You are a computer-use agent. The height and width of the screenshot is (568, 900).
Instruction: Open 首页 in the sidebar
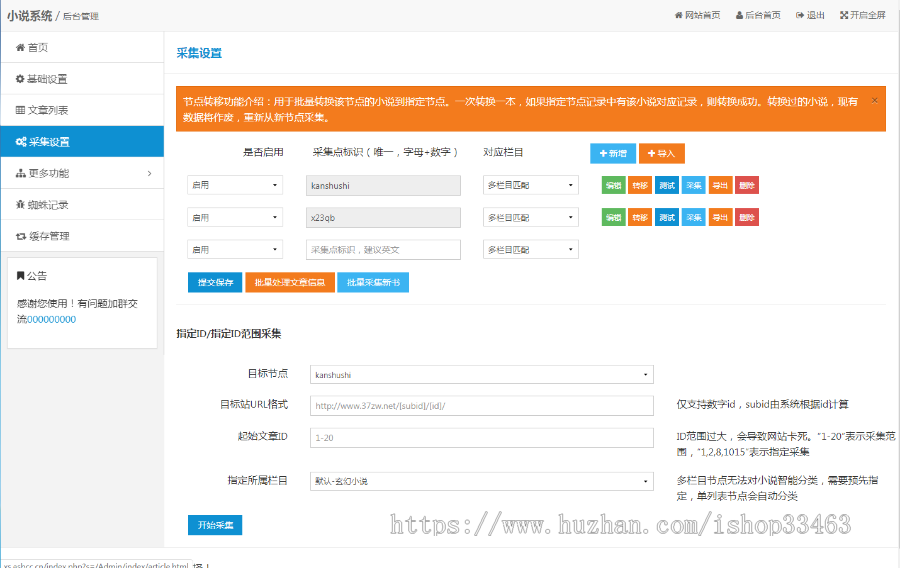82,48
